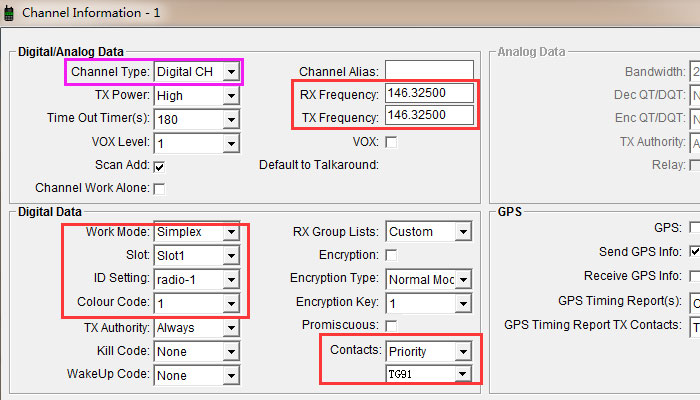This screenshot has width=700, height=400.
Task: Click the TX Frequency input field
Action: pyautogui.click(x=429, y=116)
